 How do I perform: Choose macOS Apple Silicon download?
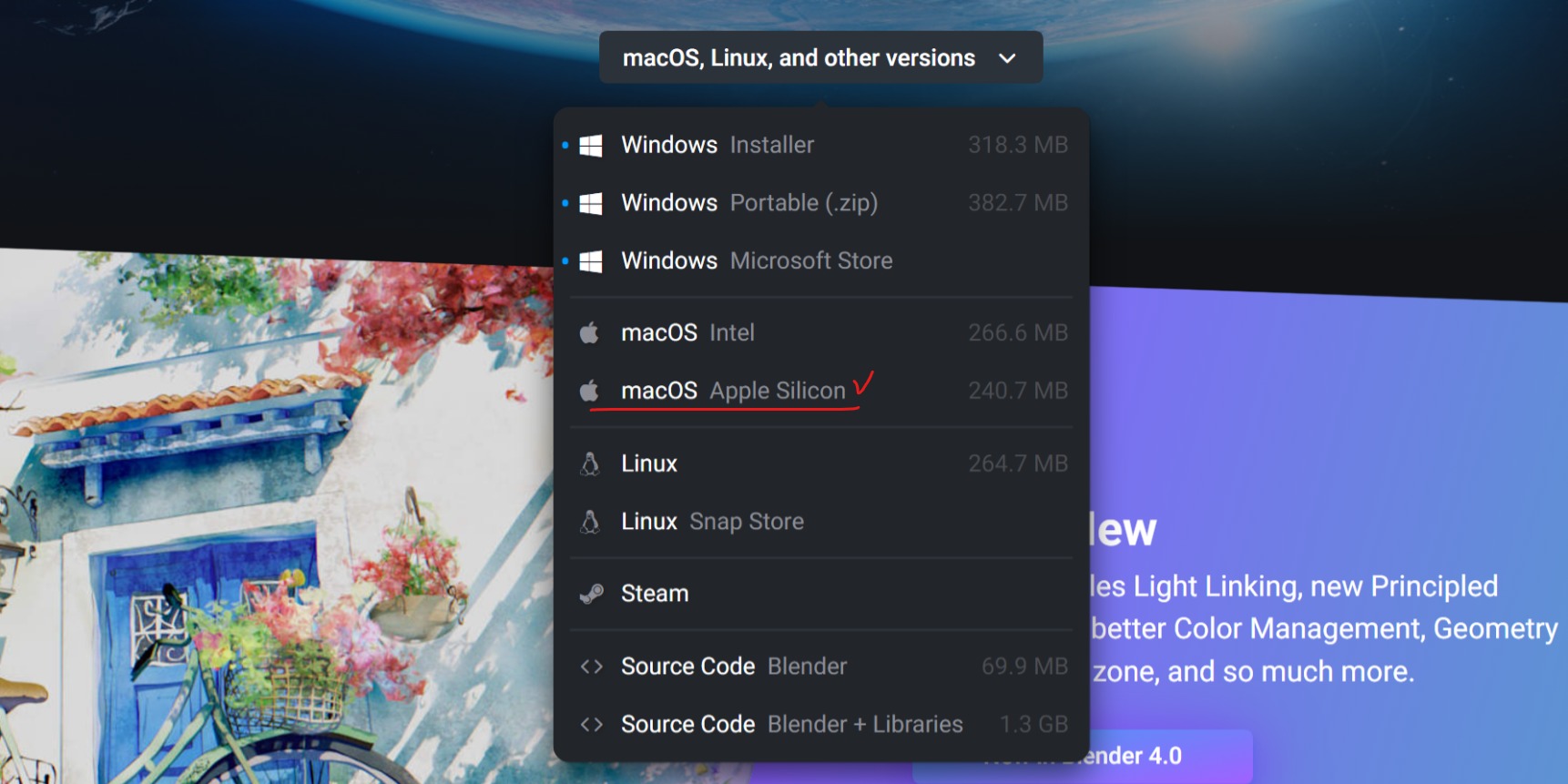click(x=820, y=391)
